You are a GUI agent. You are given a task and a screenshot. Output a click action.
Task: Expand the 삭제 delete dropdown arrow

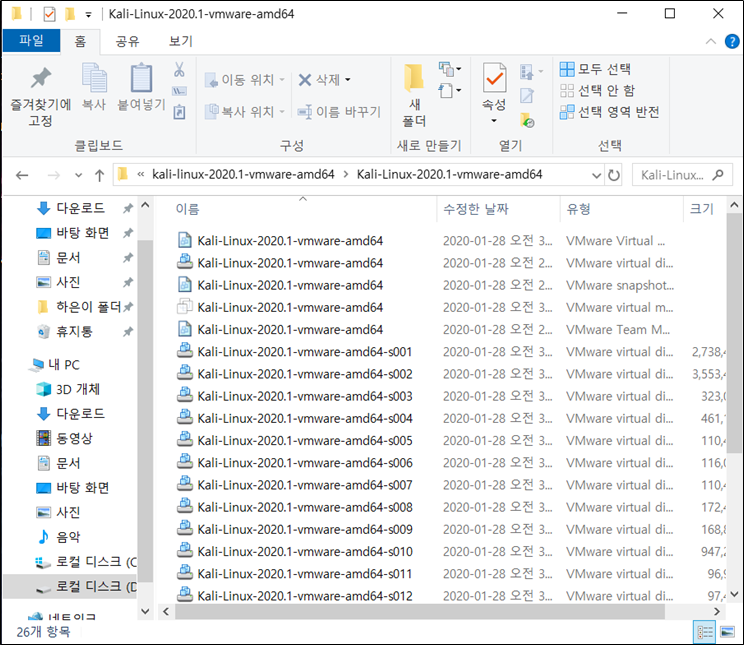coord(348,80)
